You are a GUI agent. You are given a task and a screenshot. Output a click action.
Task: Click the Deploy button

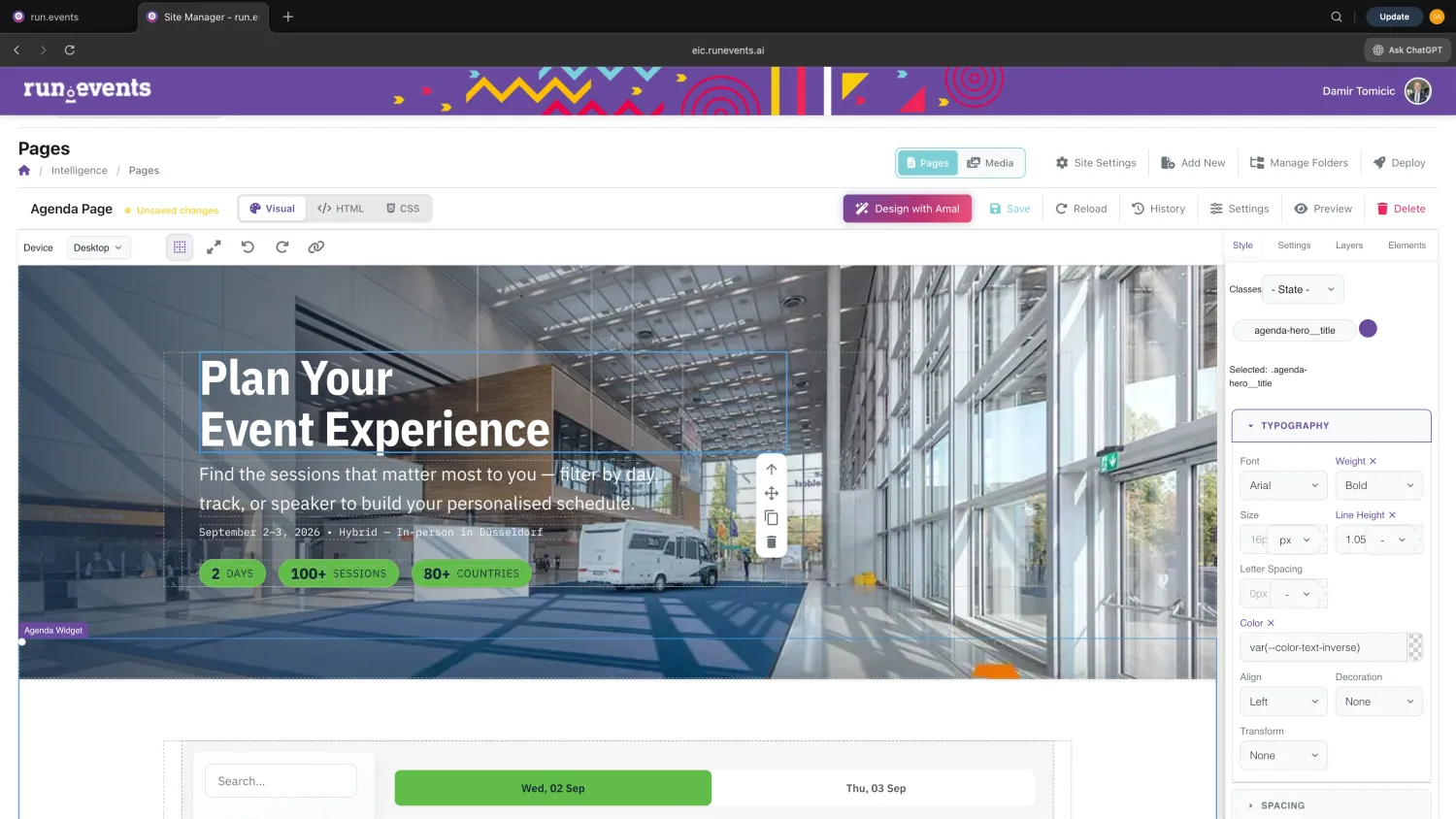tap(1399, 163)
